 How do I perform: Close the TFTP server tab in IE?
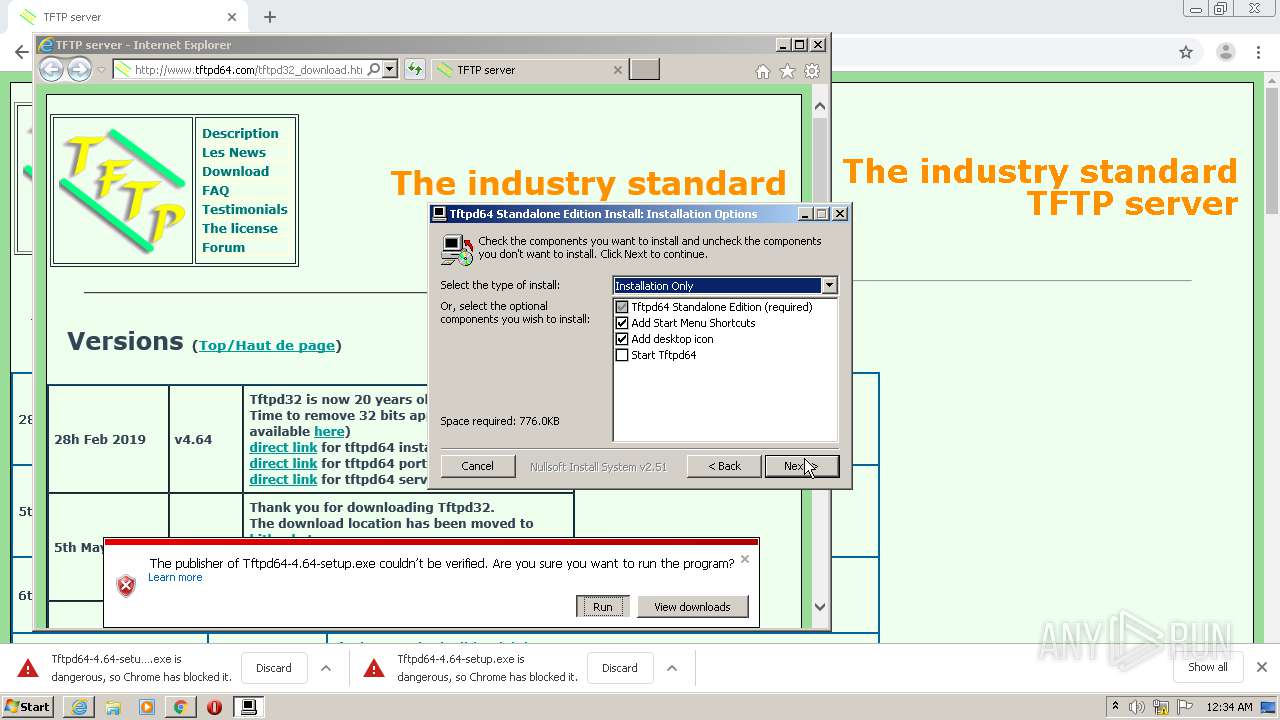617,70
